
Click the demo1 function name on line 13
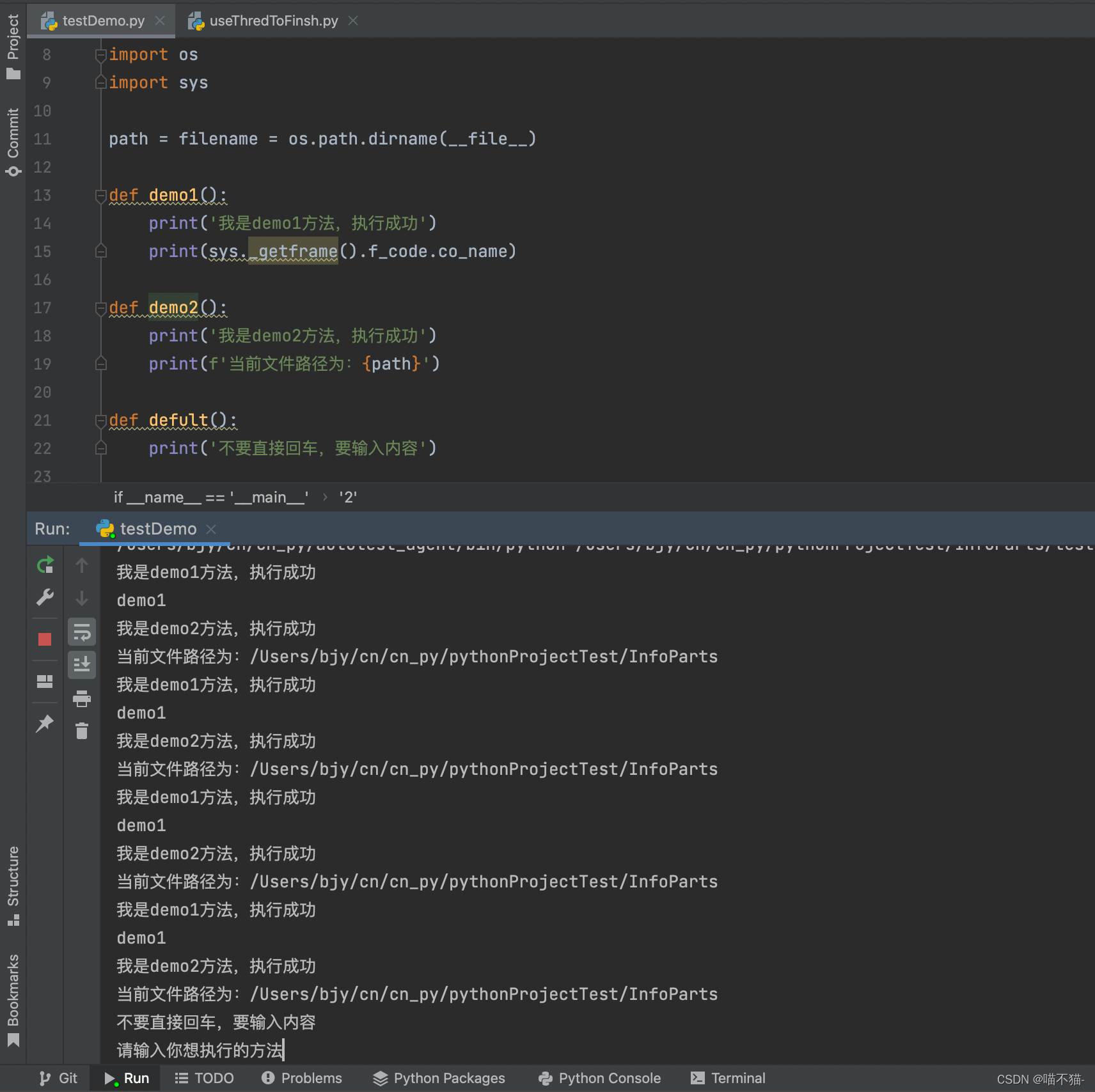click(173, 195)
